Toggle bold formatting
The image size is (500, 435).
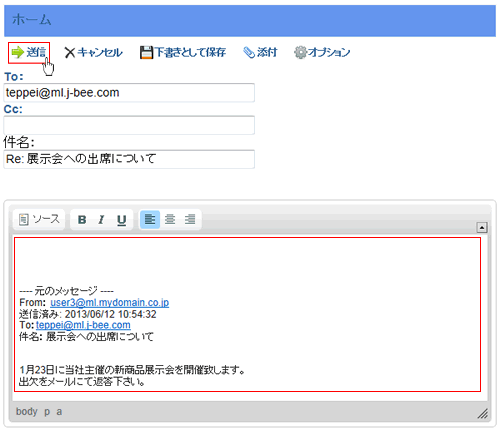[82, 220]
